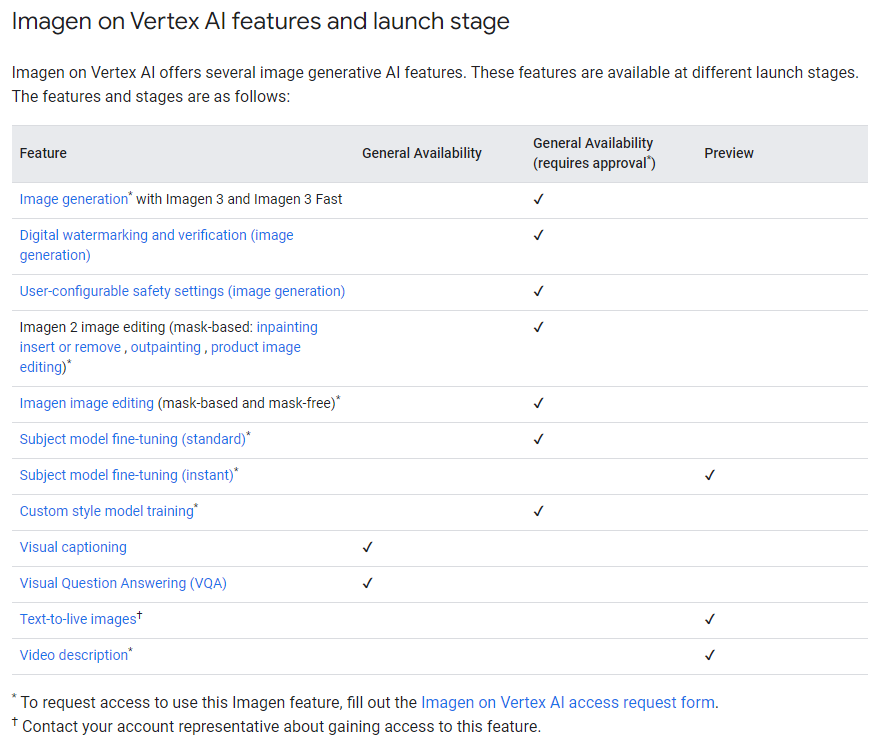Open the Visual captioning link
This screenshot has width=883, height=749.
point(73,547)
